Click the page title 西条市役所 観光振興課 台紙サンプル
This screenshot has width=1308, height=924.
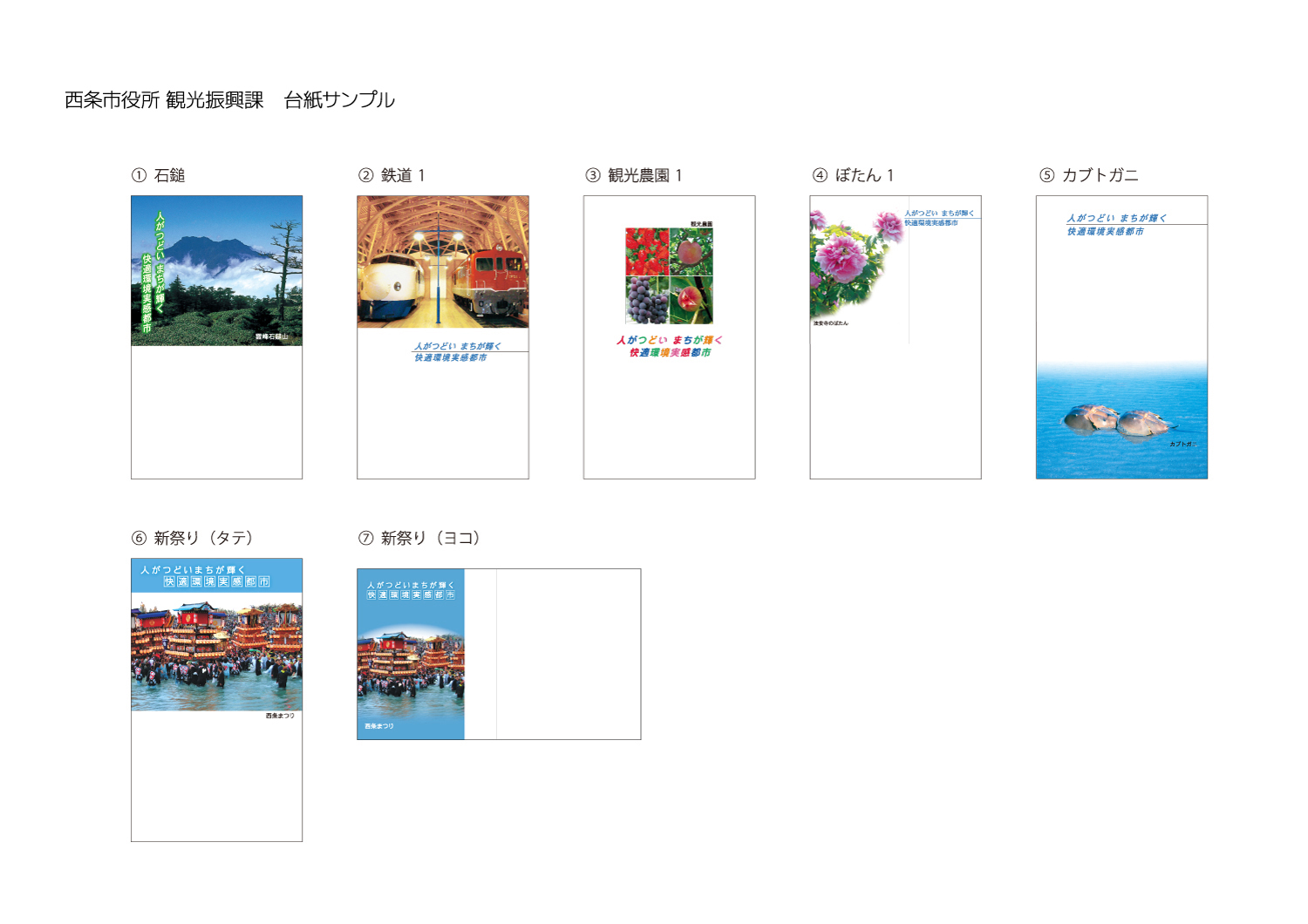pos(229,100)
